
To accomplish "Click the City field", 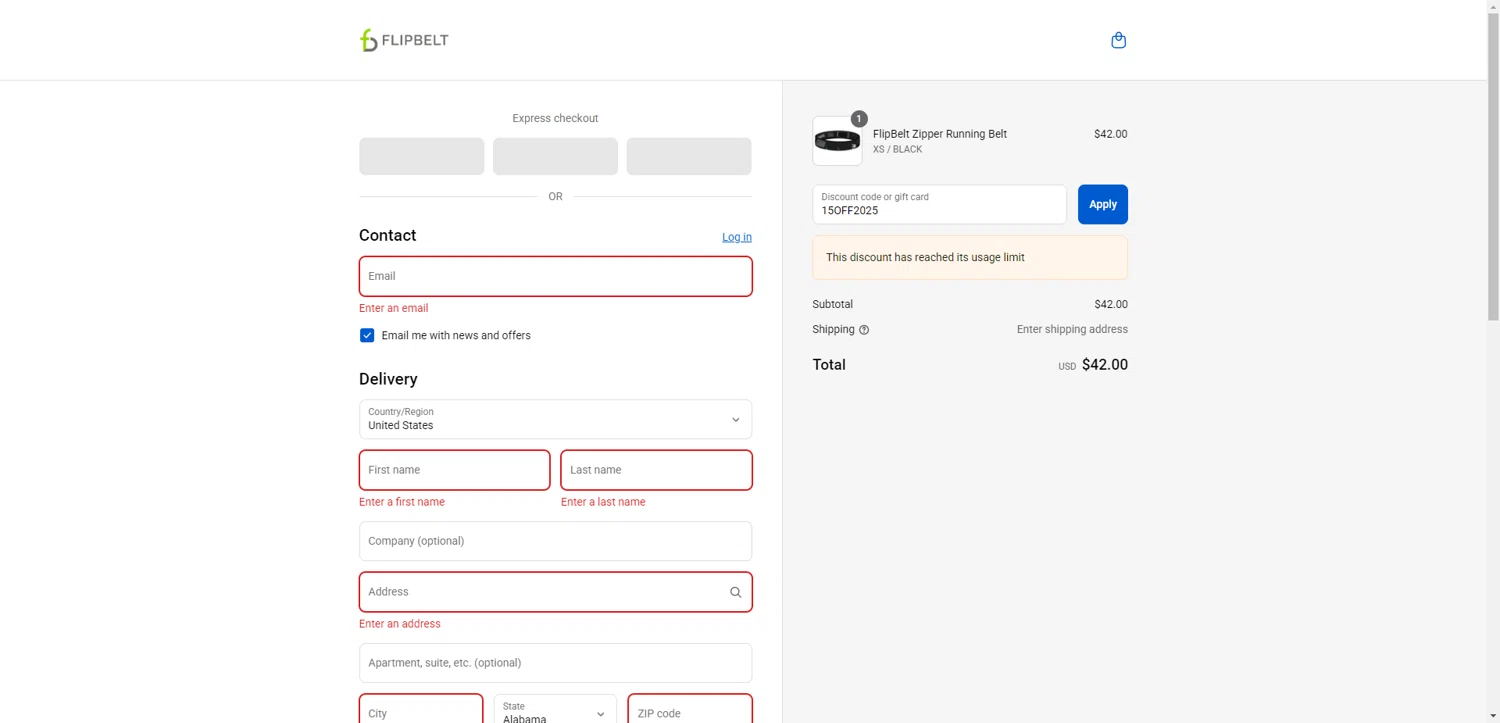I will click(x=421, y=709).
